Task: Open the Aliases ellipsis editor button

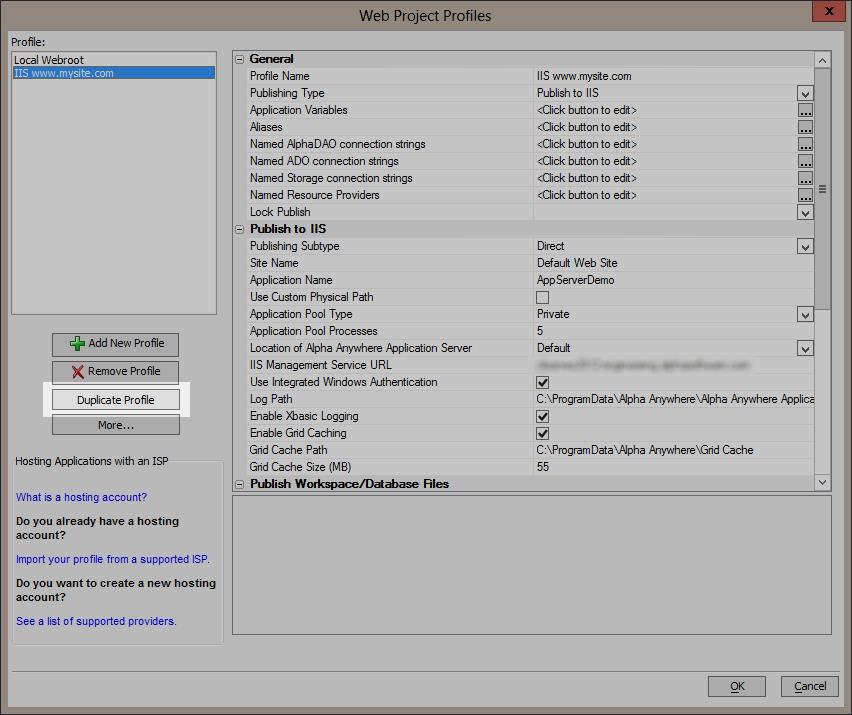Action: pos(805,127)
